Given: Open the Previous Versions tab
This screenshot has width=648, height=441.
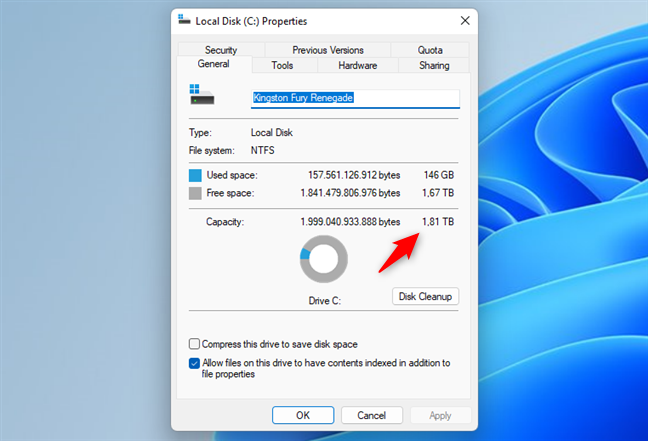Looking at the screenshot, I should [328, 50].
